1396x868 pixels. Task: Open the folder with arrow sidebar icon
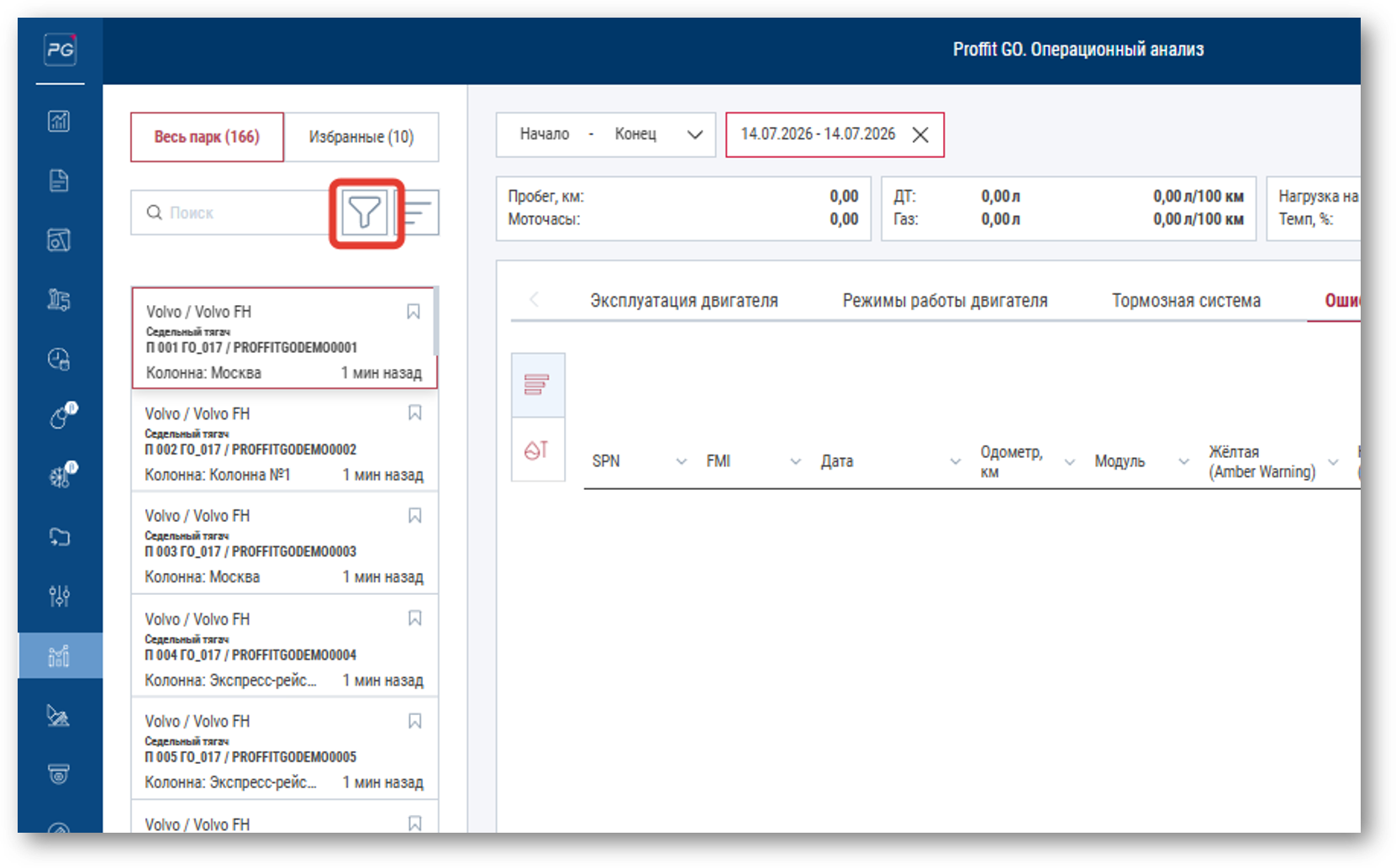tap(59, 537)
